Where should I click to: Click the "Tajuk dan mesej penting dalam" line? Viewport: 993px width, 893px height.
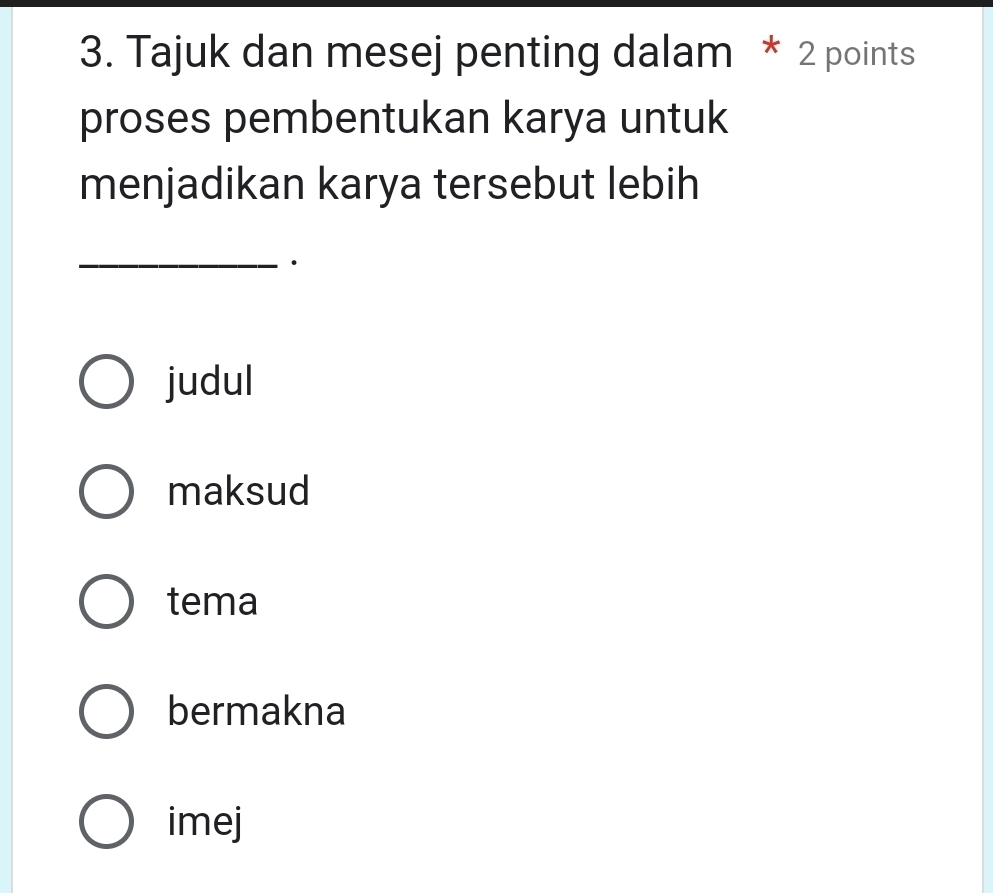(420, 54)
